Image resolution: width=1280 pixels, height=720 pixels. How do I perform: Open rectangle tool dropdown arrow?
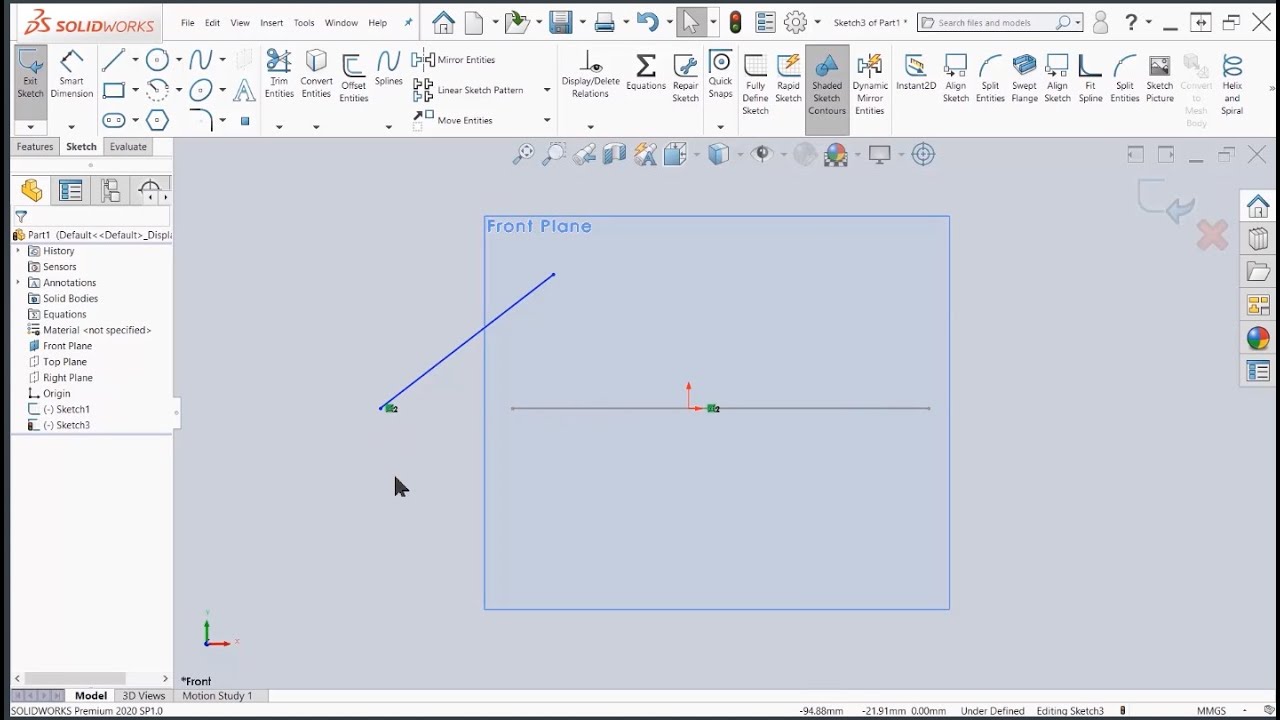(135, 91)
